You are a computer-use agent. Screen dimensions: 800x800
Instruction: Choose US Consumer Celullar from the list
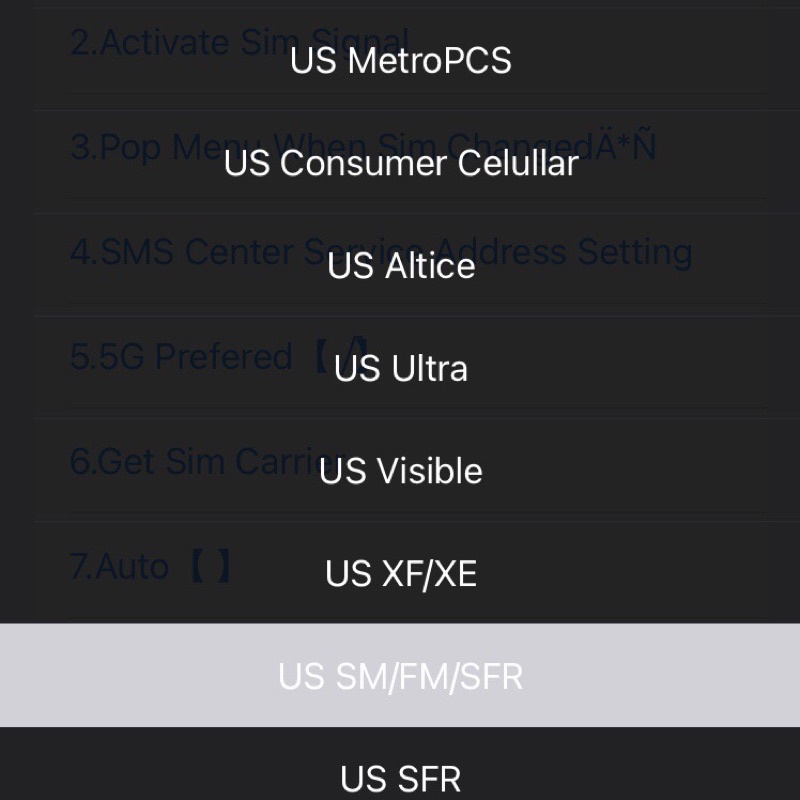tap(400, 163)
